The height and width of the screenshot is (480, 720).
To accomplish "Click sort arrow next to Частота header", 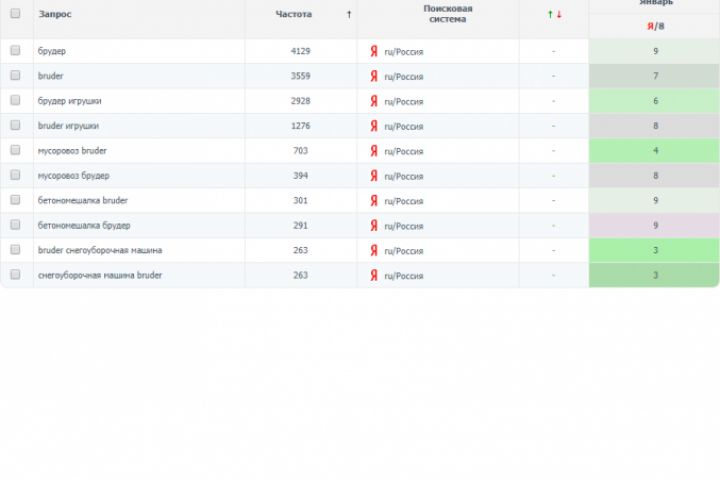I will click(x=349, y=15).
